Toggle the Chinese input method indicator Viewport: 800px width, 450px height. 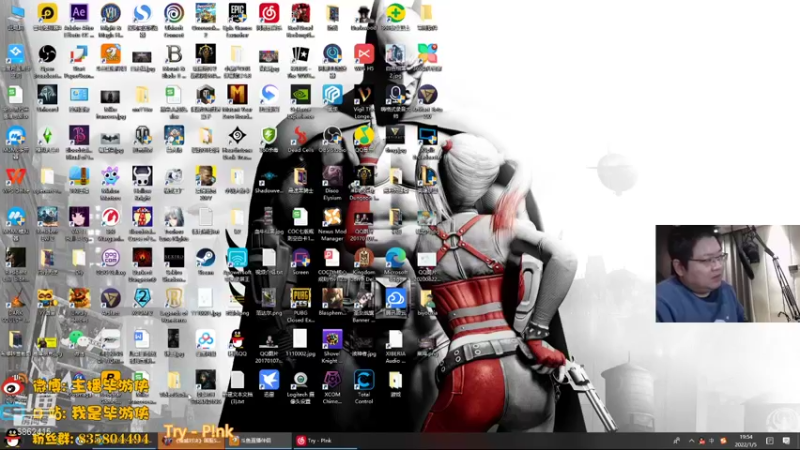(712, 440)
